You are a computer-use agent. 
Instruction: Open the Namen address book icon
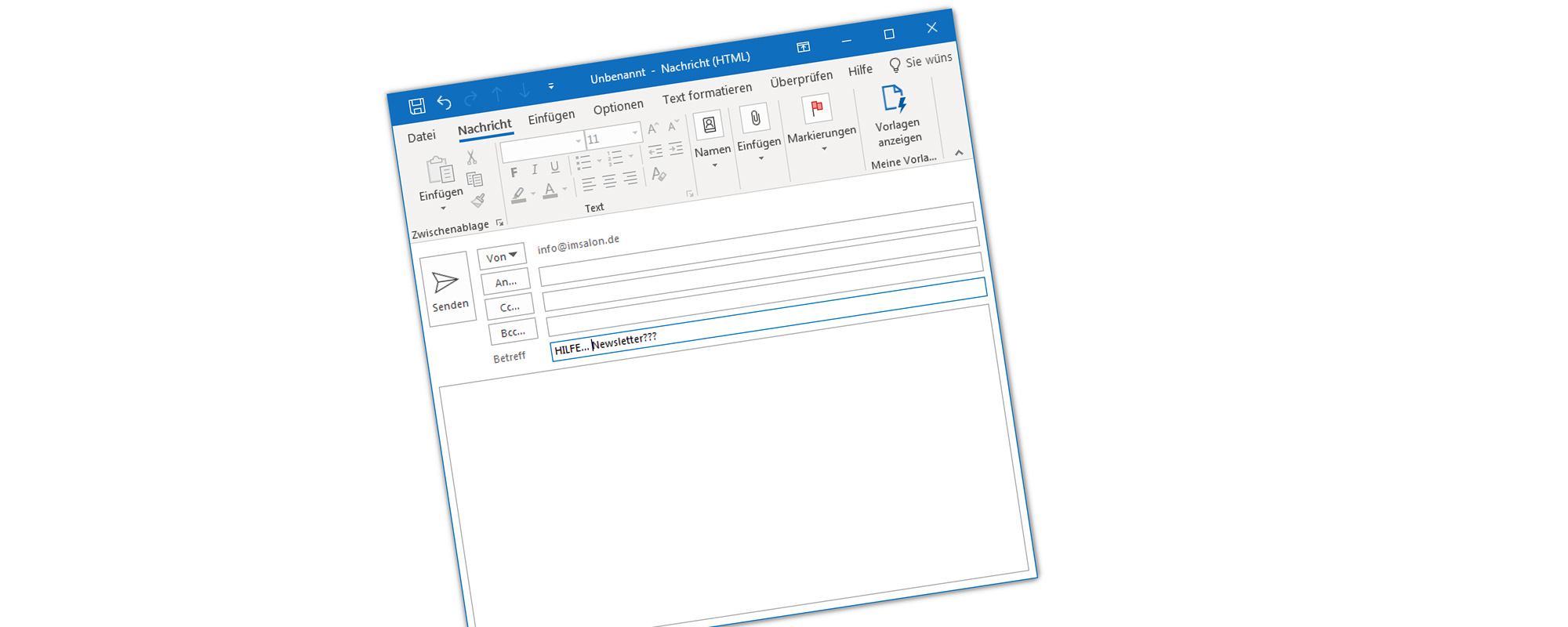[709, 125]
